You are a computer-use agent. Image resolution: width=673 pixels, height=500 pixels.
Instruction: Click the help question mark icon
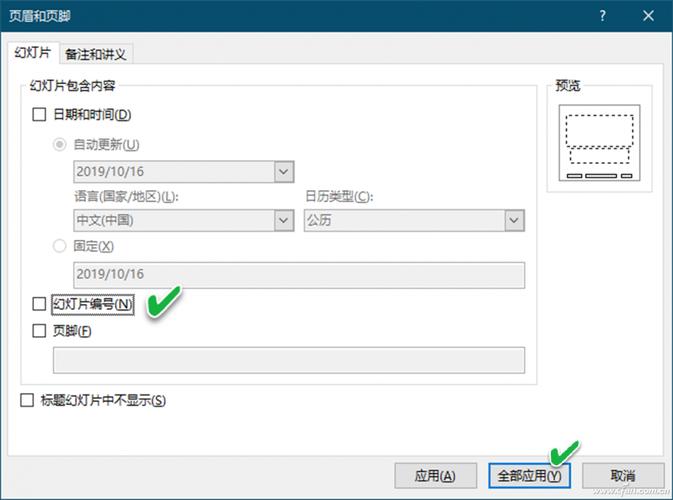(x=603, y=16)
